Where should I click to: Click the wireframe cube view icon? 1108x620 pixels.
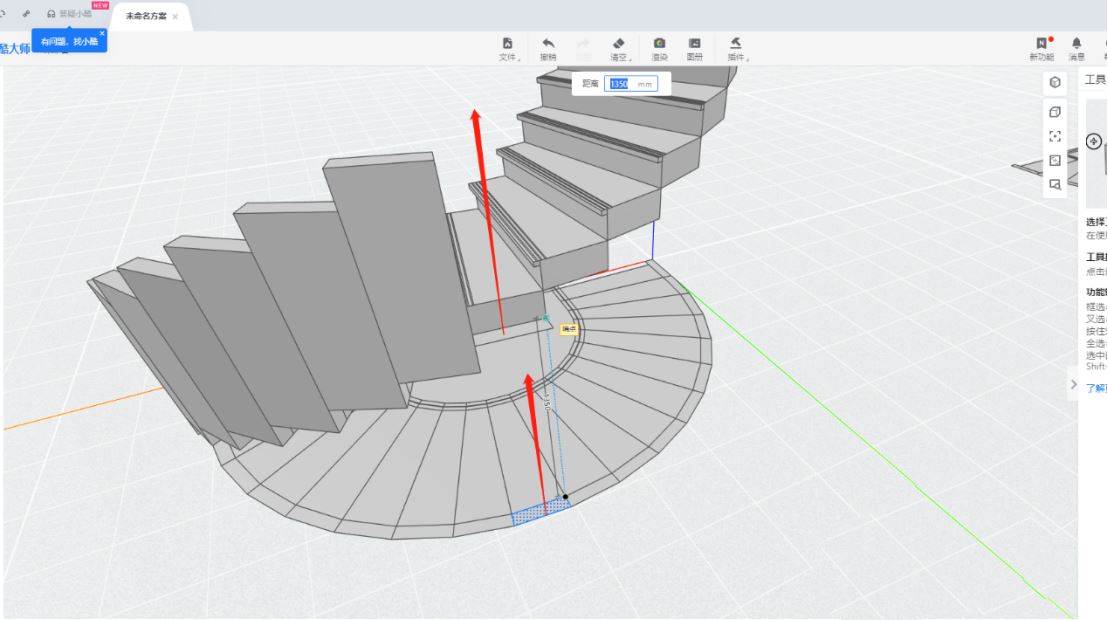coord(1055,112)
